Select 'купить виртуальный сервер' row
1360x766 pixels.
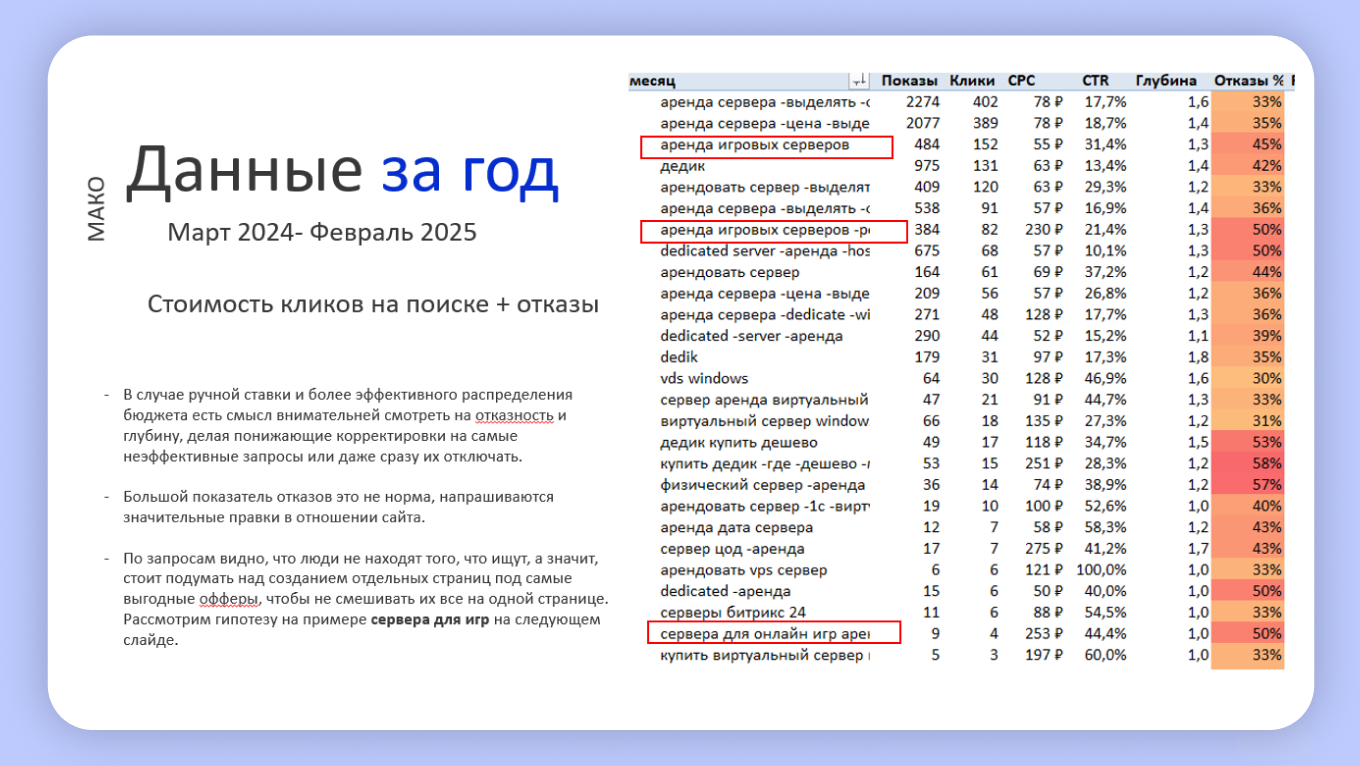tap(958, 655)
